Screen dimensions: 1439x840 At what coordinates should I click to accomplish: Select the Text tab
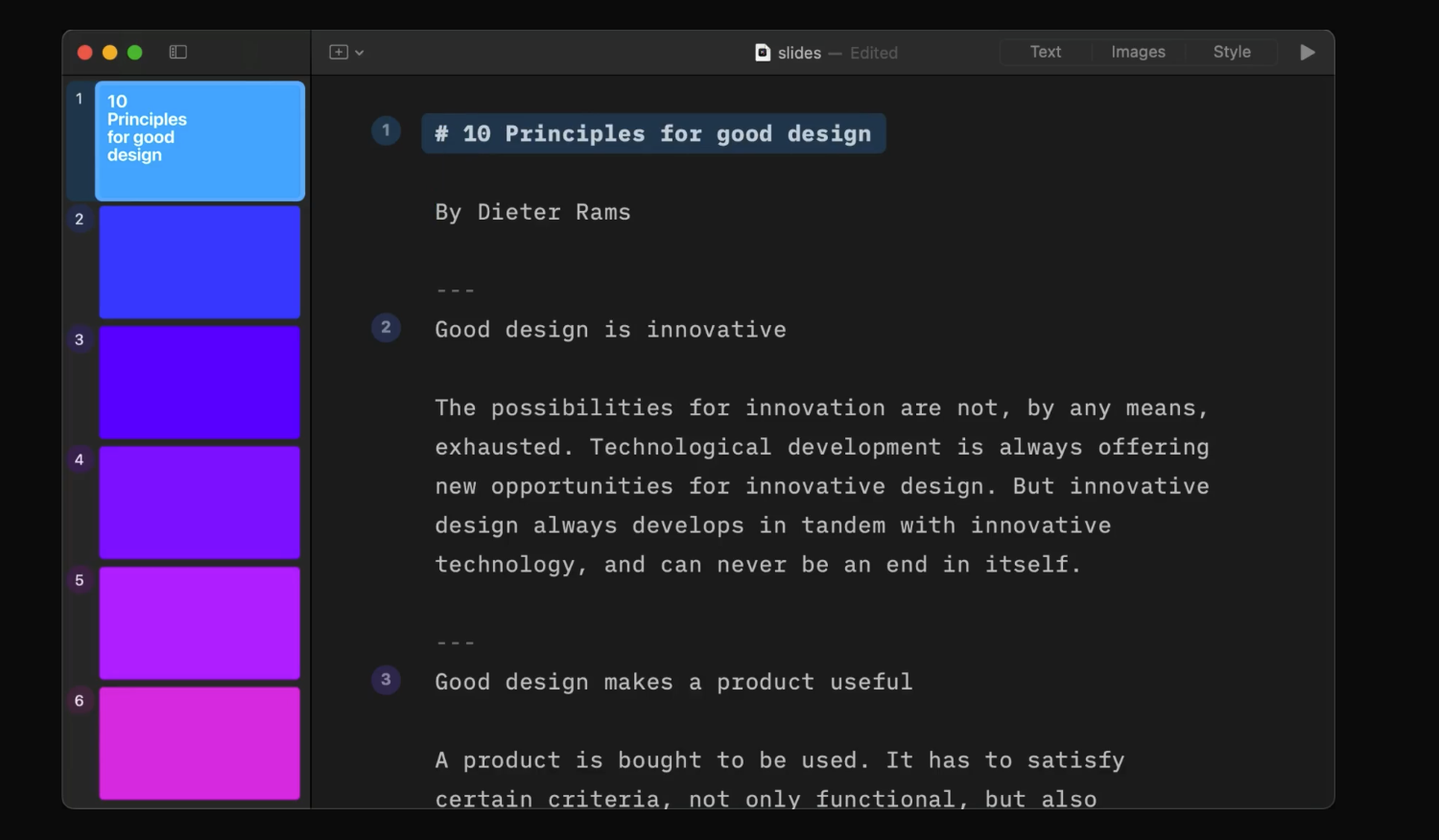tap(1045, 52)
